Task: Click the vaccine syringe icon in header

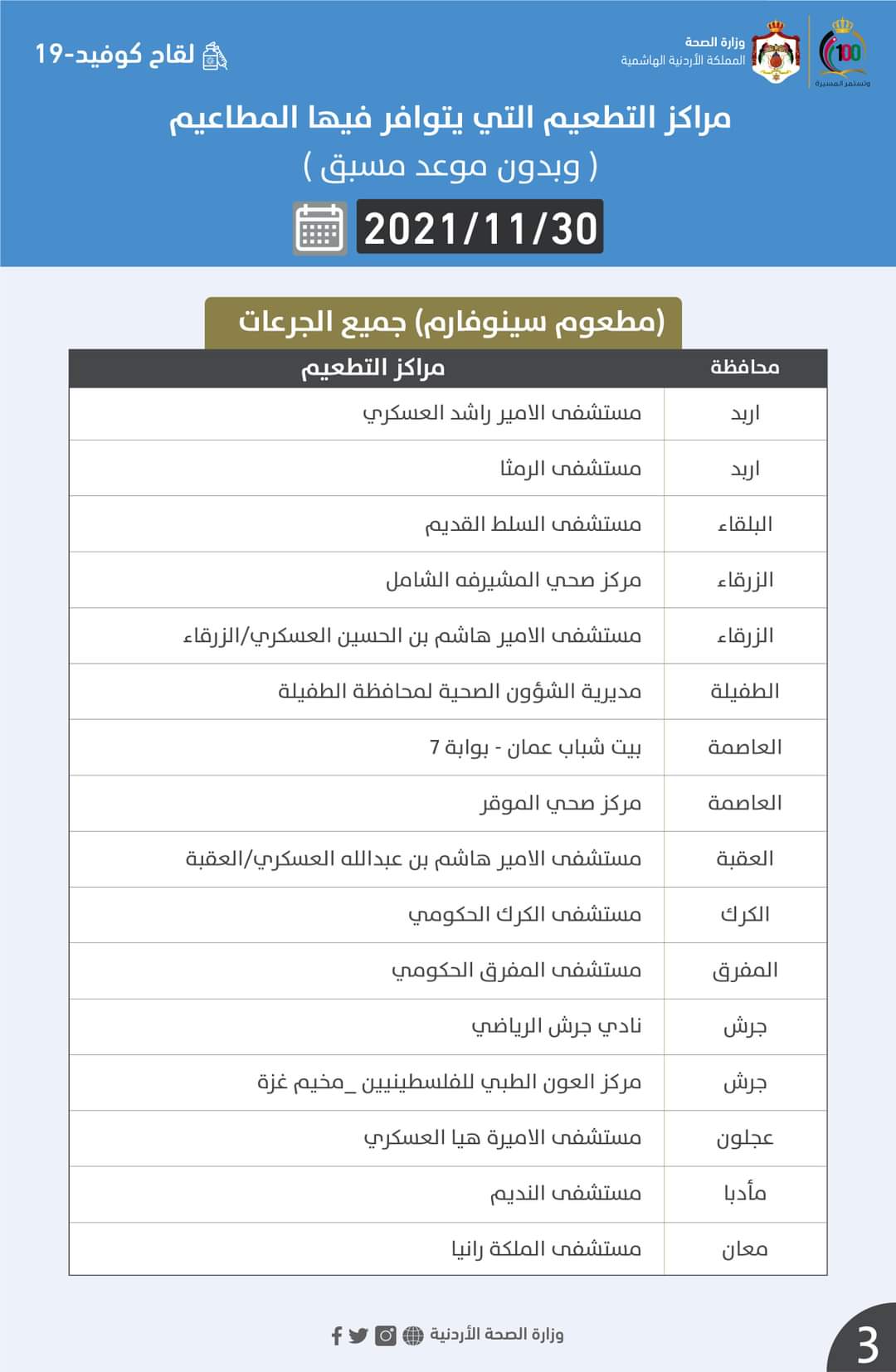Action: pos(215,56)
